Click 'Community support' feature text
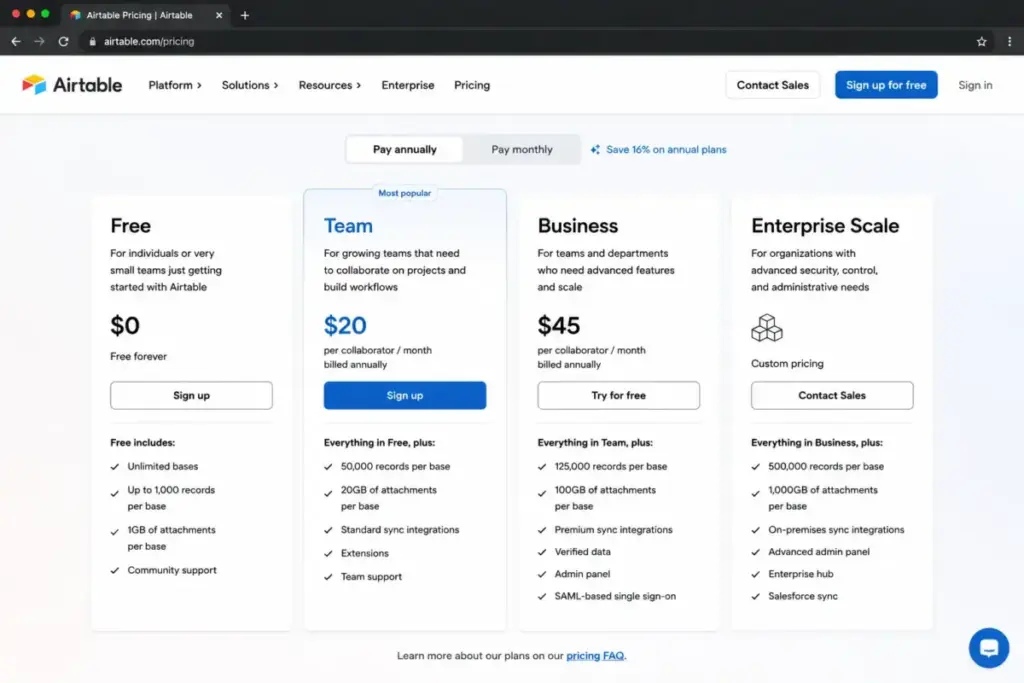Screen dimensions: 1024x683 [172, 570]
